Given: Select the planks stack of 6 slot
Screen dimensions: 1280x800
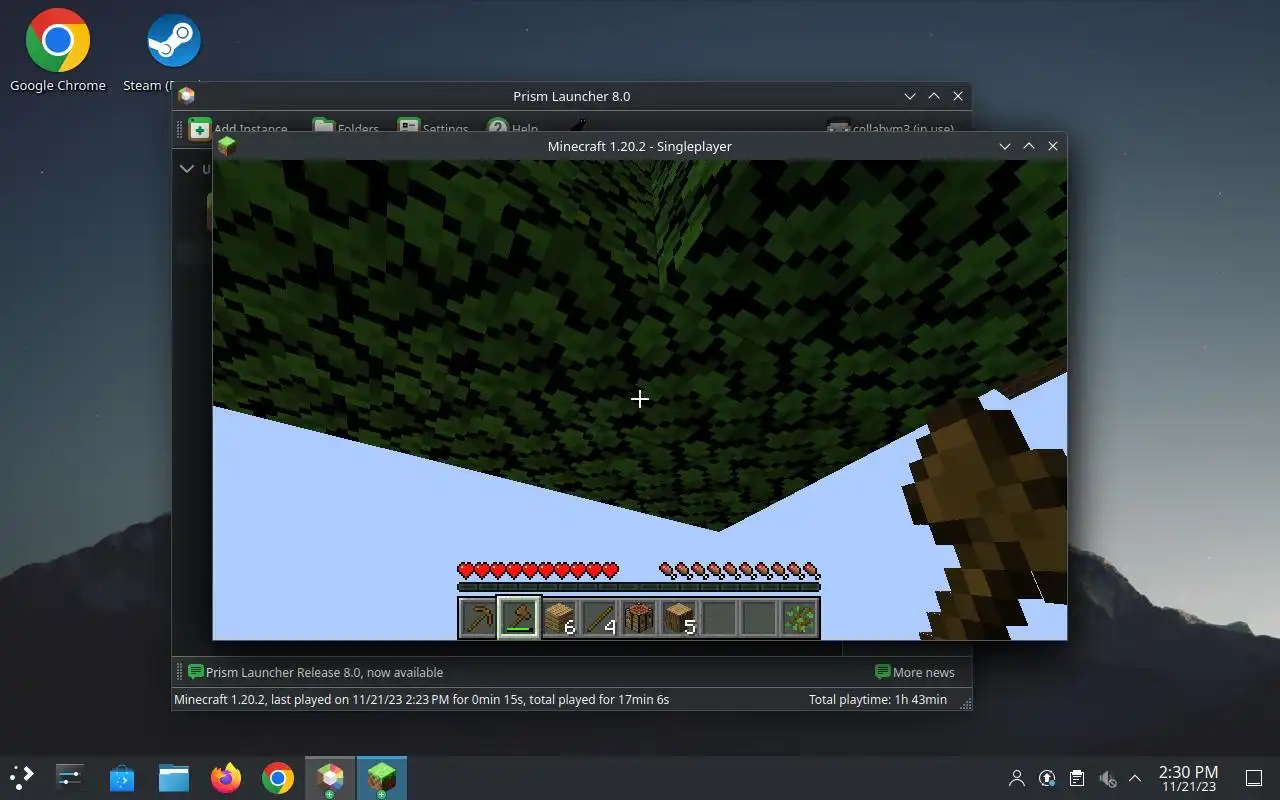Looking at the screenshot, I should [559, 618].
